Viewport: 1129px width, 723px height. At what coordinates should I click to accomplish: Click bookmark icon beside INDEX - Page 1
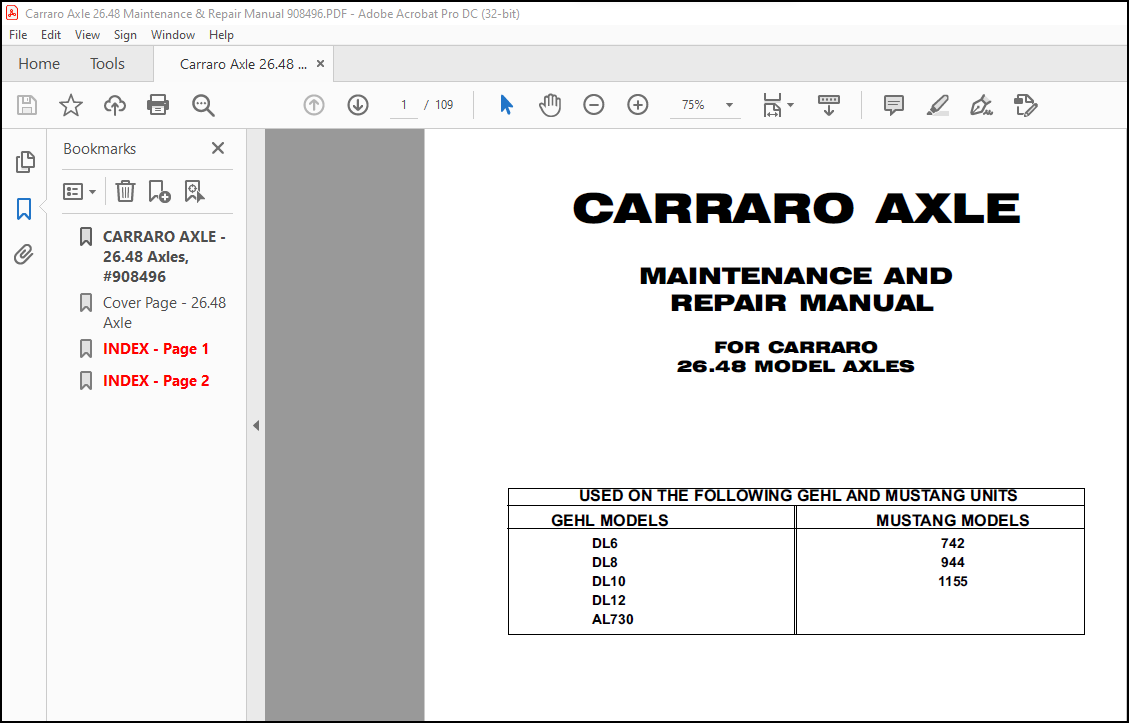coord(86,349)
